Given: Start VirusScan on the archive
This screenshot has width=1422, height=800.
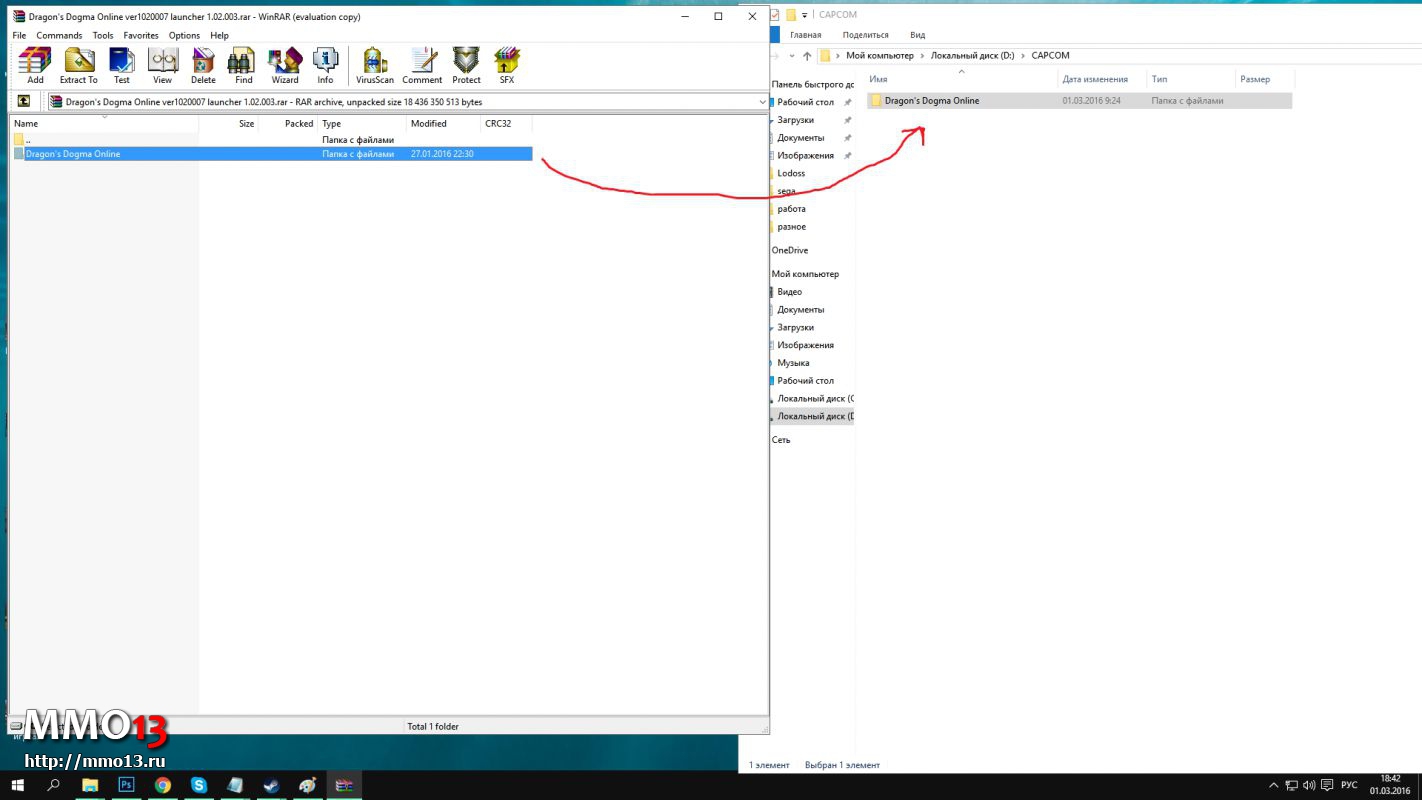Looking at the screenshot, I should coord(375,66).
